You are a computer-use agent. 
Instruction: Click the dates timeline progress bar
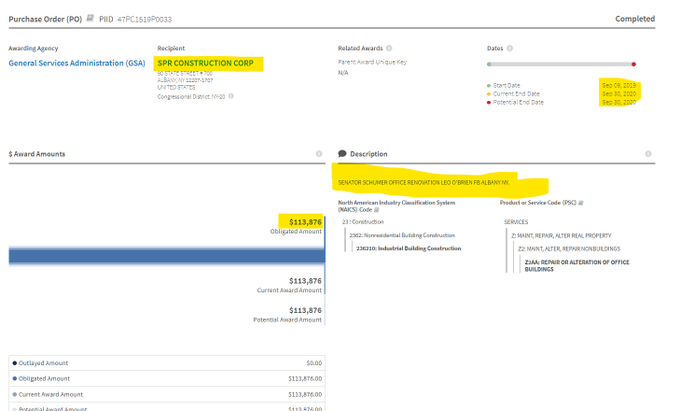pyautogui.click(x=560, y=64)
